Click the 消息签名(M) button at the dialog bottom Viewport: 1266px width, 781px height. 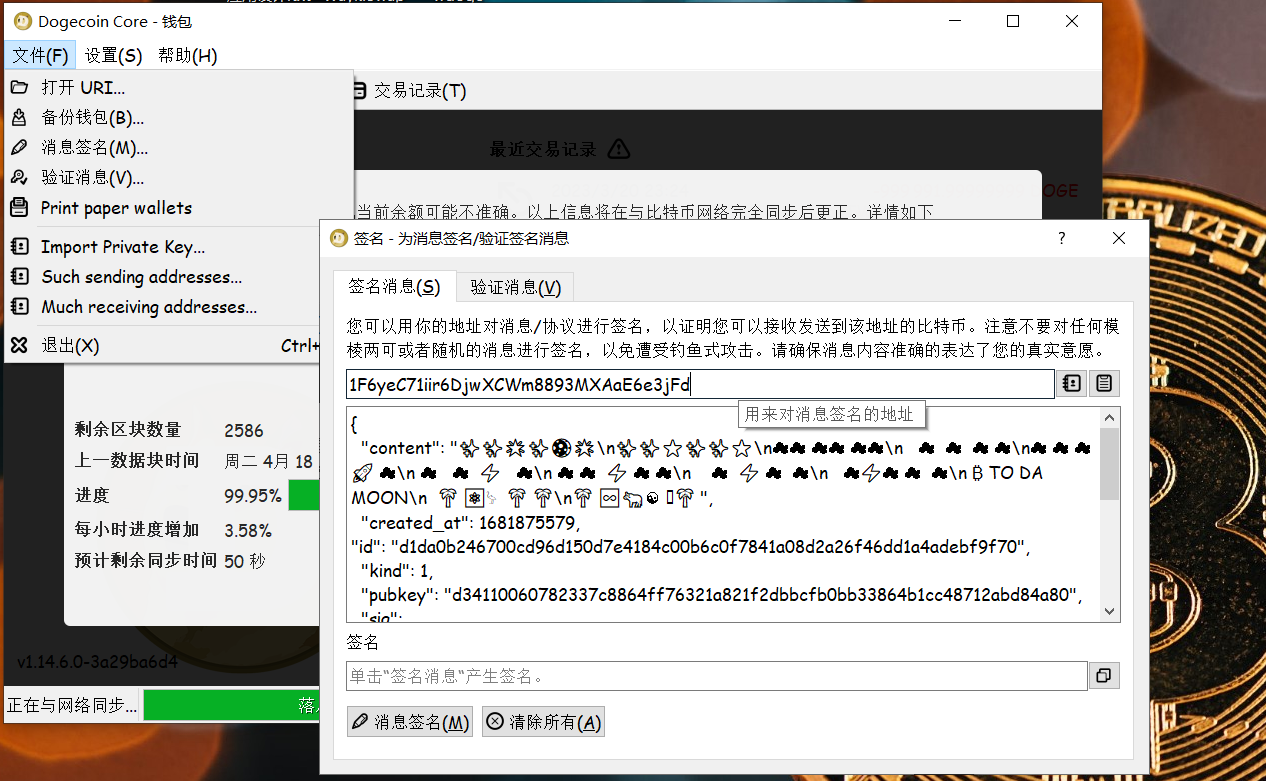[410, 722]
